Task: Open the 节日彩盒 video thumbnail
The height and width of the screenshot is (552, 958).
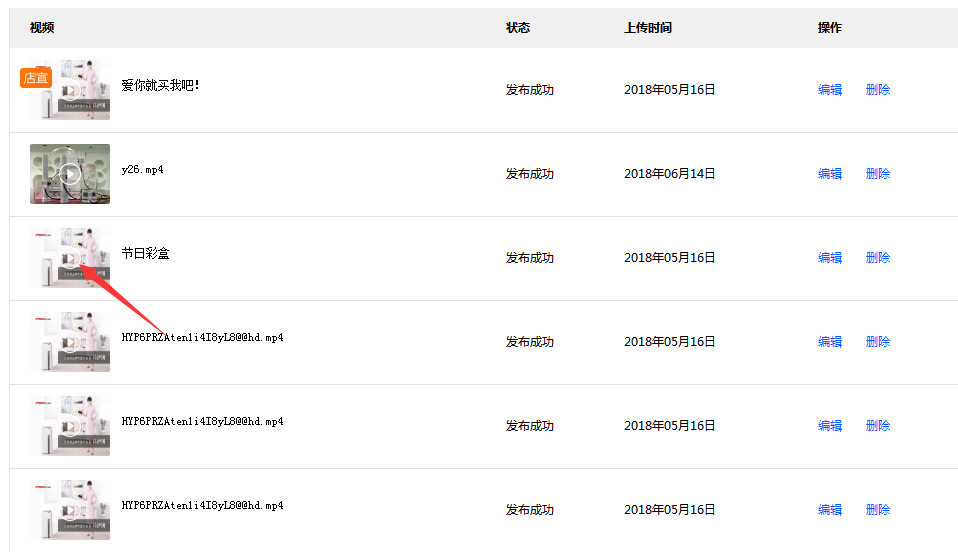Action: (70, 258)
